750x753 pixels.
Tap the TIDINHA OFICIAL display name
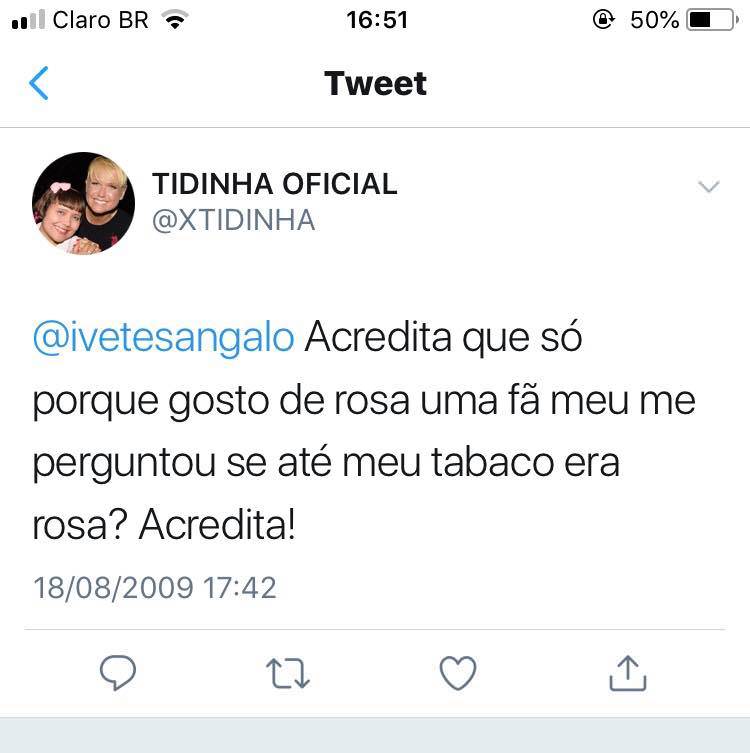[274, 184]
